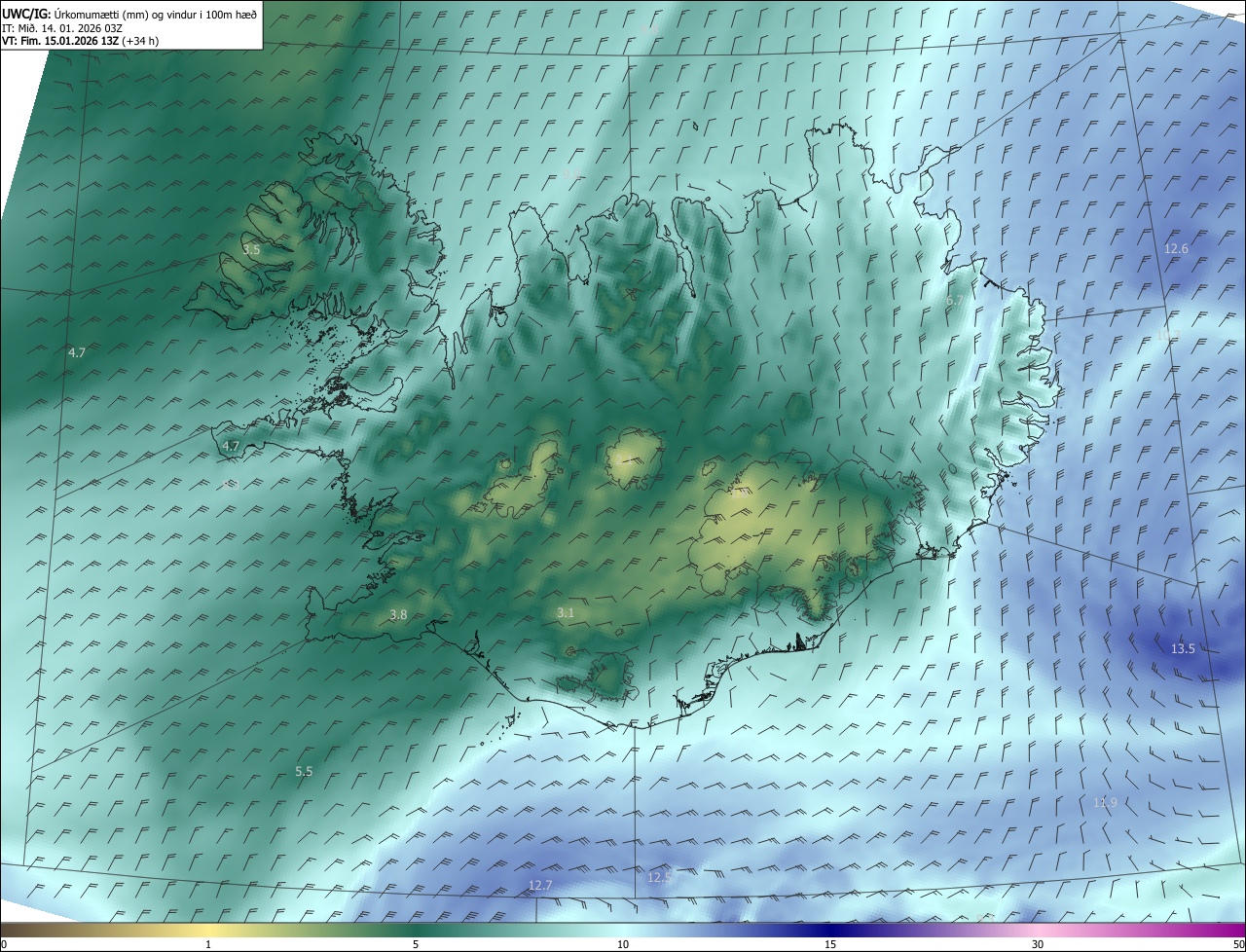This screenshot has height=952, width=1246.
Task: Click the 12.5 value on the map
Action: pyautogui.click(x=659, y=878)
